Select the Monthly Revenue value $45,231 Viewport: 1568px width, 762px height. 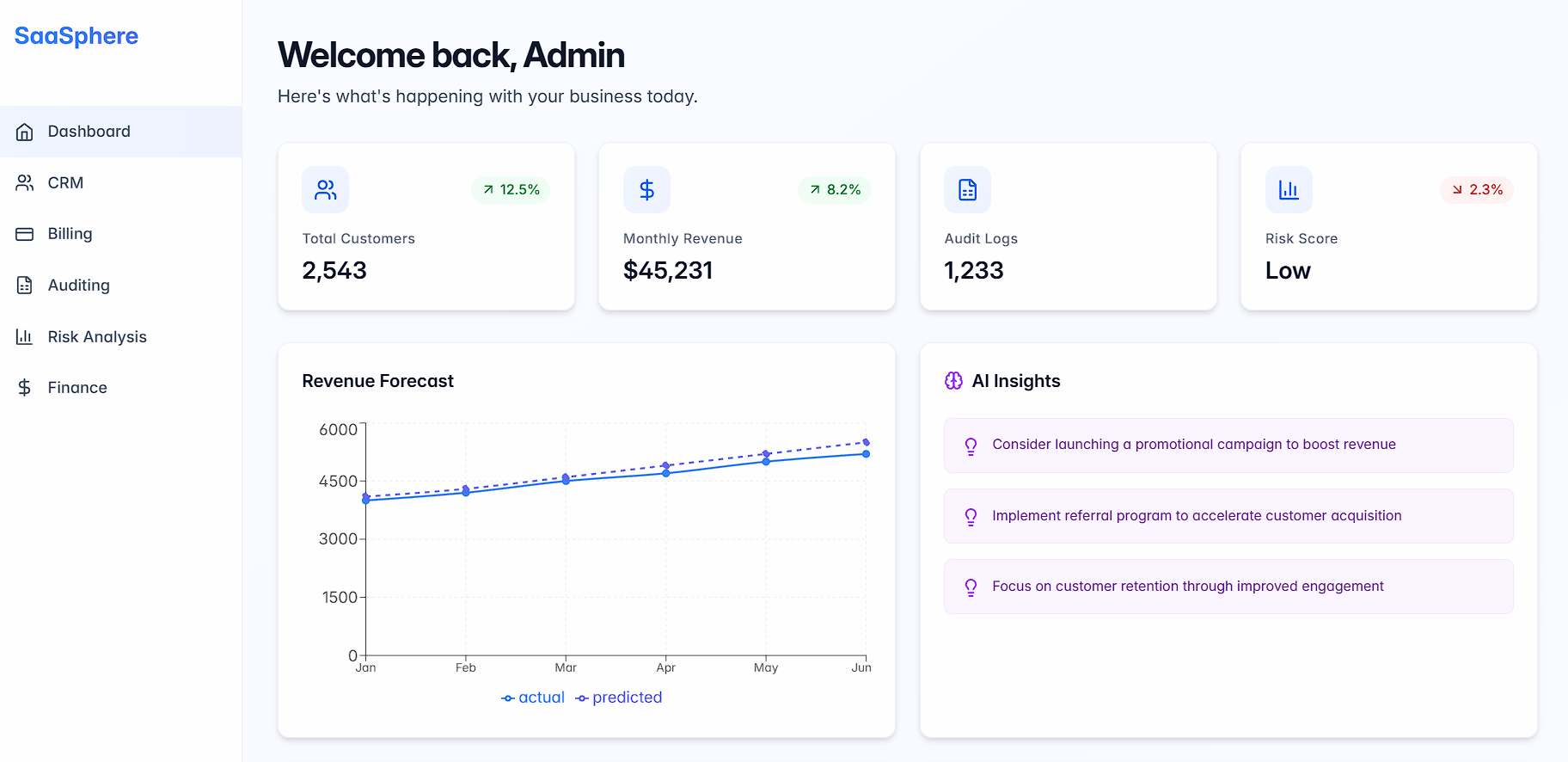pyautogui.click(x=668, y=271)
